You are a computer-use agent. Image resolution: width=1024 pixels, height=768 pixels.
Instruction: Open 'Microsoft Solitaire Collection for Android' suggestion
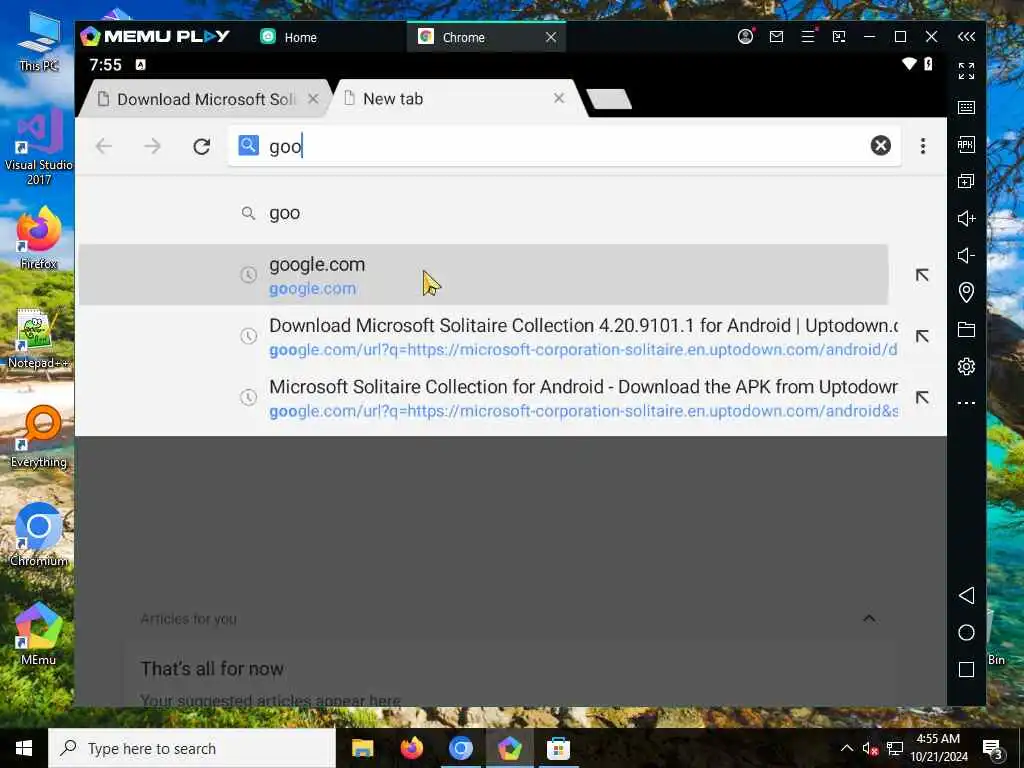click(x=483, y=398)
